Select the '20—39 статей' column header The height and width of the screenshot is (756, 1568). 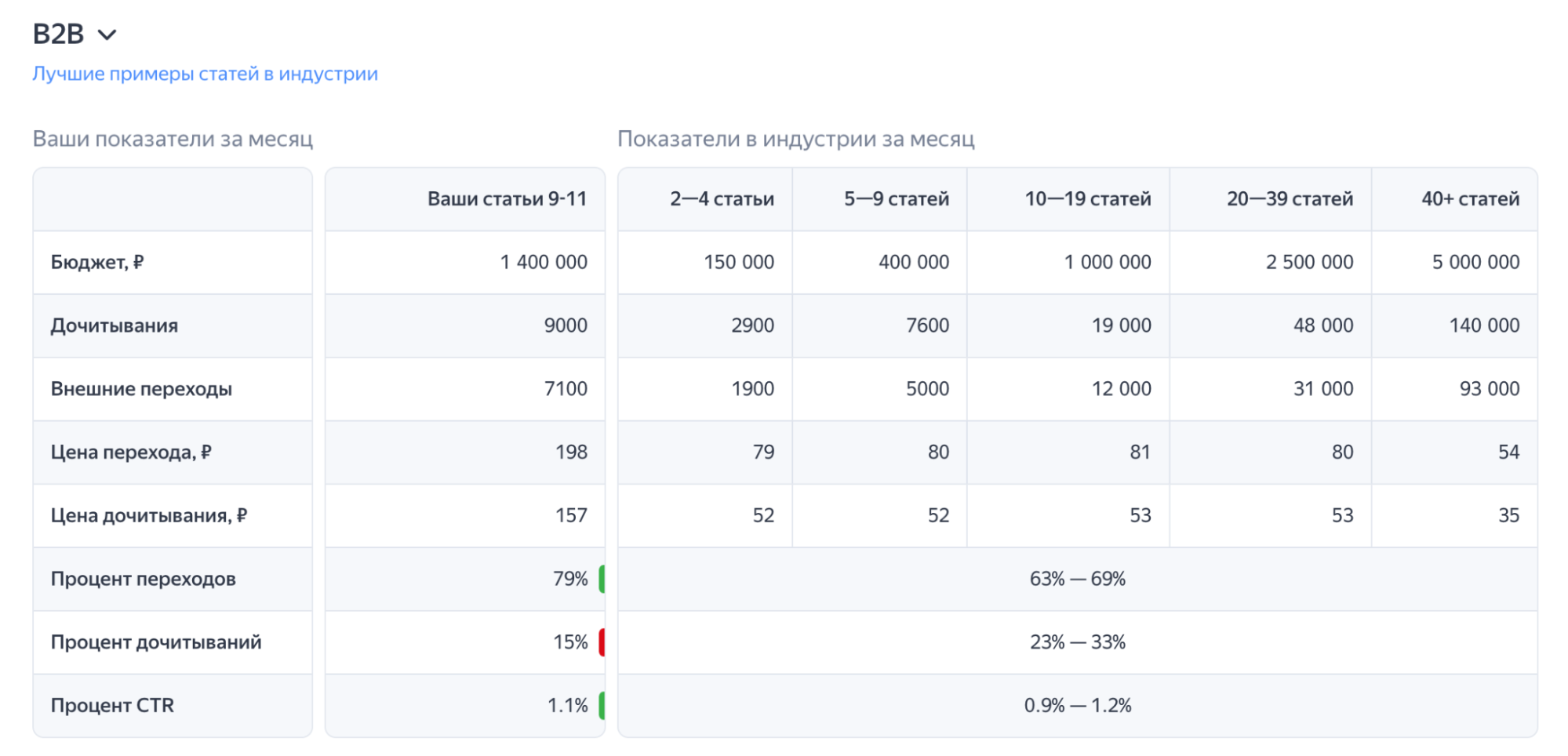1290,199
